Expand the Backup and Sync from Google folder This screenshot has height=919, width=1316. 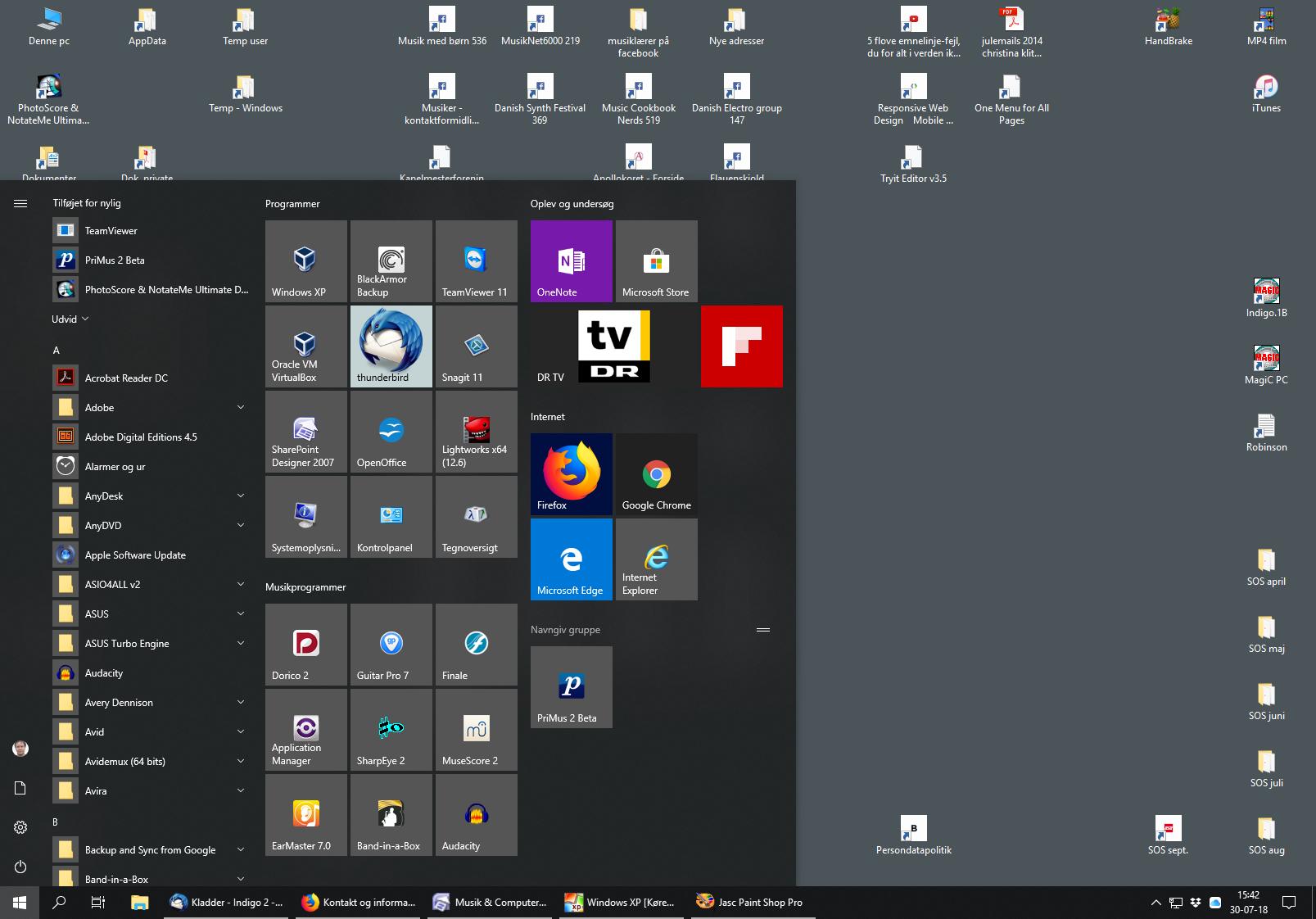pyautogui.click(x=151, y=849)
